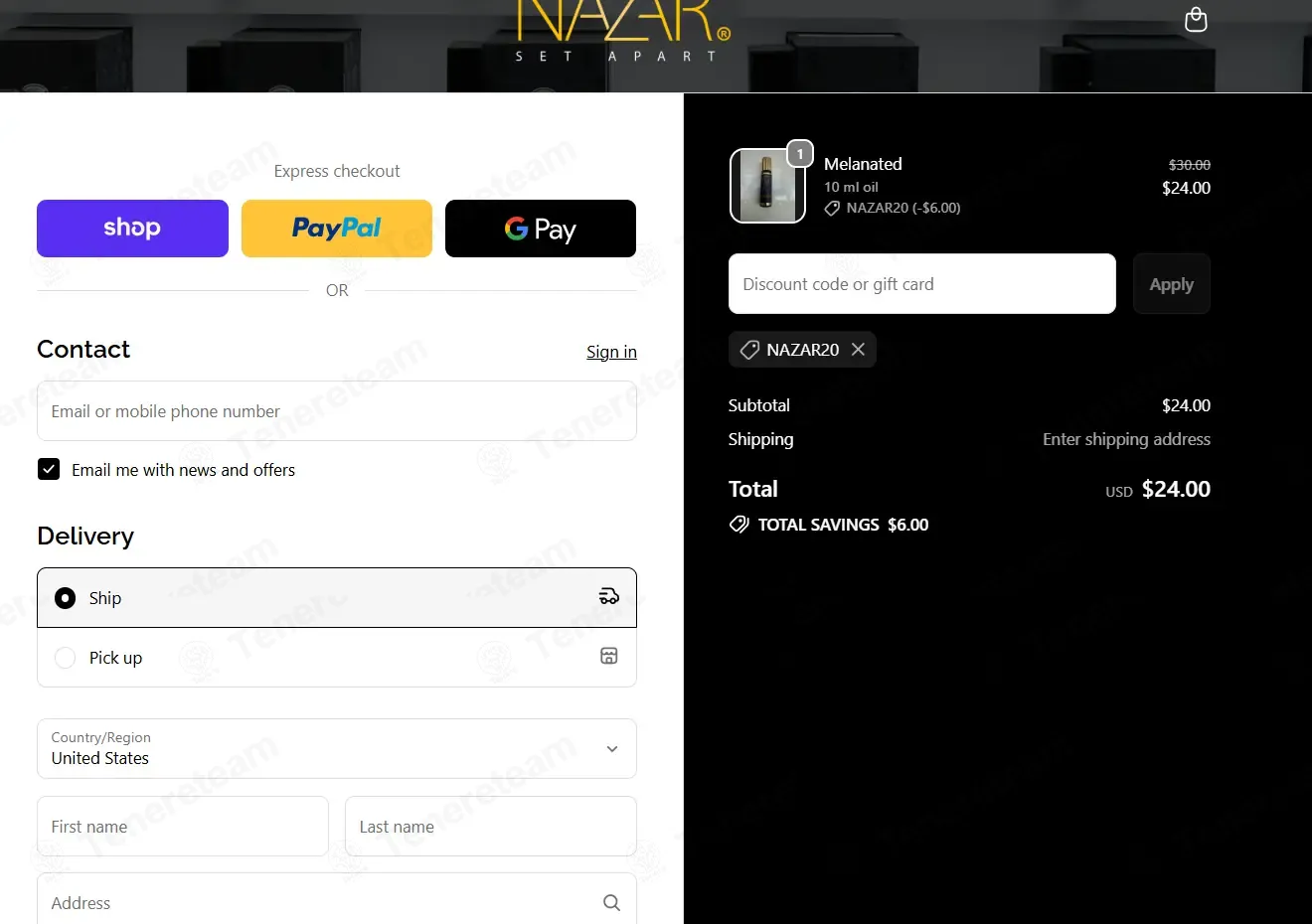1312x924 pixels.
Task: Click the Total amount $24.00
Action: coord(1176,489)
